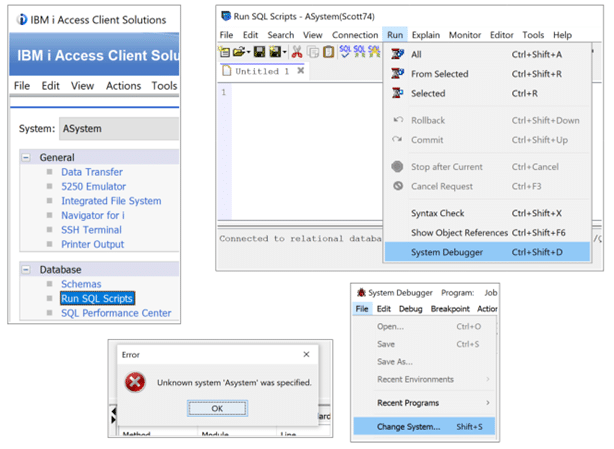The width and height of the screenshot is (614, 449).
Task: Click into the SQL editor on line 1
Action: coord(300,93)
